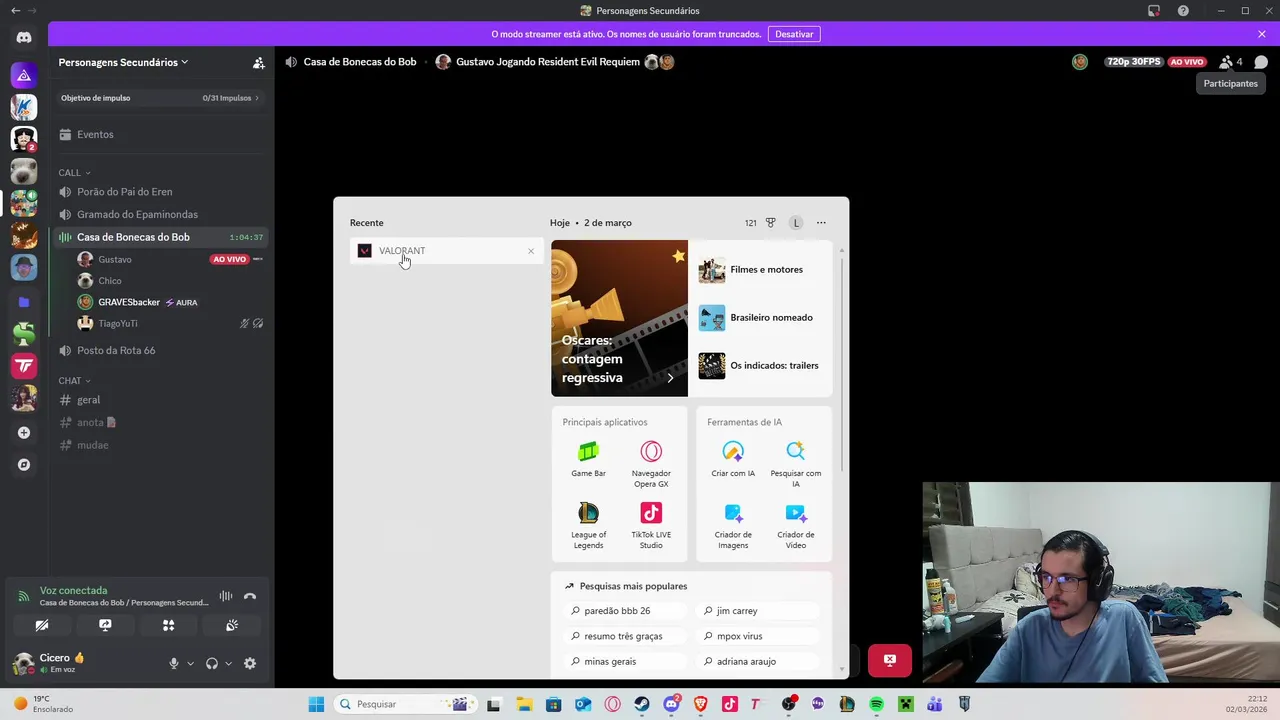Viewport: 1280px width, 720px height.
Task: Open Criar com IA tool
Action: point(733,459)
